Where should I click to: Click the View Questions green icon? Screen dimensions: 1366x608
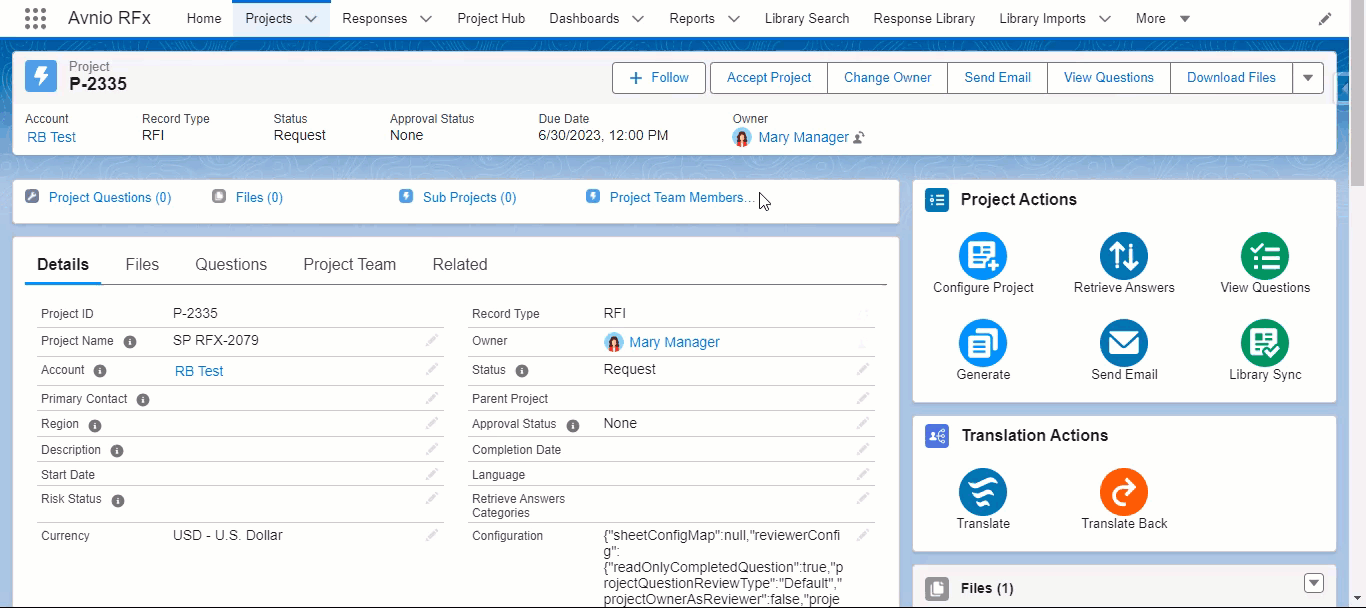tap(1265, 256)
